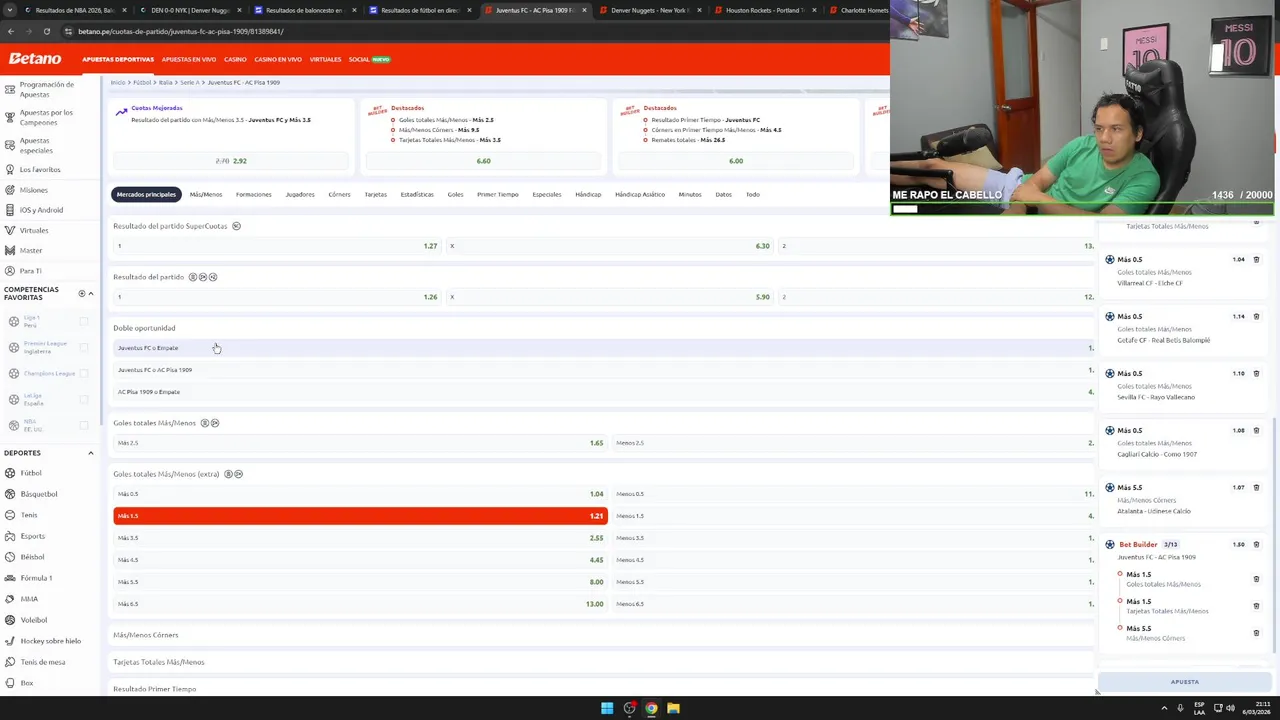The height and width of the screenshot is (720, 1280).
Task: Select Juventus FC o Empate double chance
Action: pyautogui.click(x=604, y=348)
